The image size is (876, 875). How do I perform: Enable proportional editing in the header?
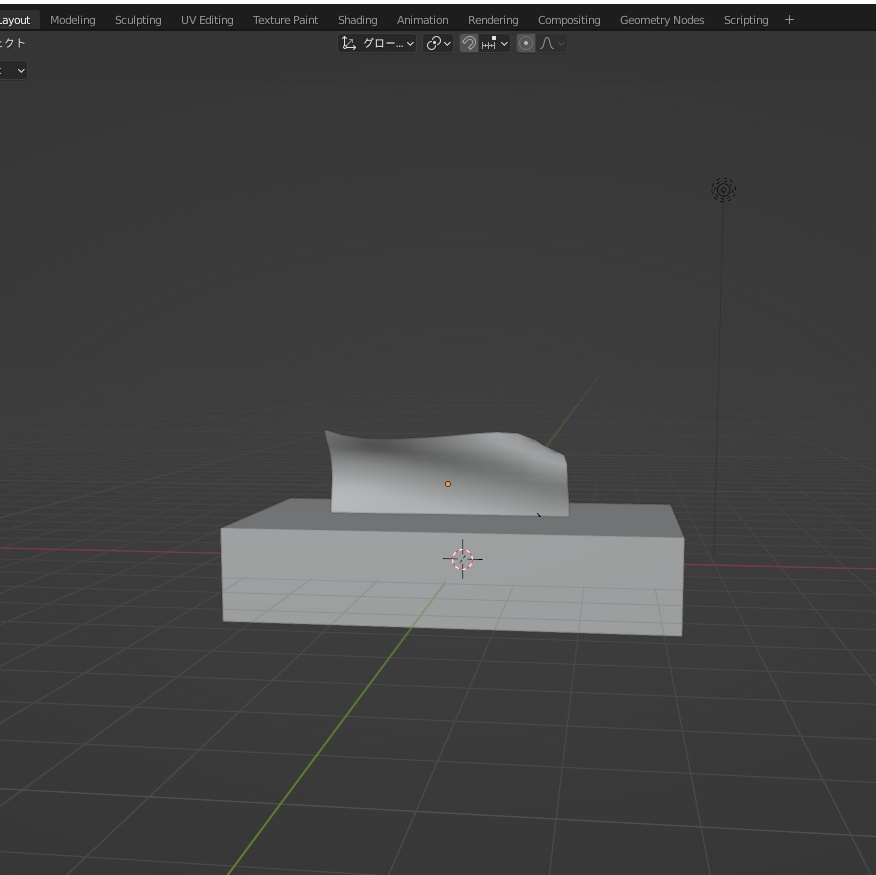pyautogui.click(x=526, y=42)
